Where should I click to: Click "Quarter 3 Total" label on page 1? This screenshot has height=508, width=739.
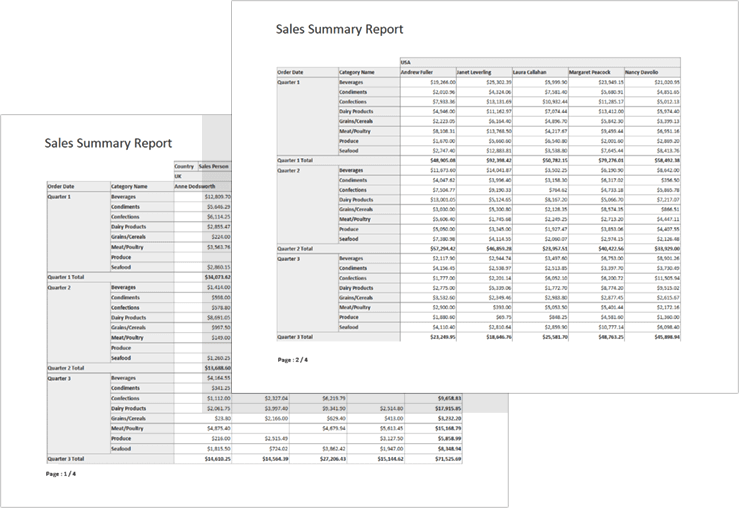click(x=66, y=459)
